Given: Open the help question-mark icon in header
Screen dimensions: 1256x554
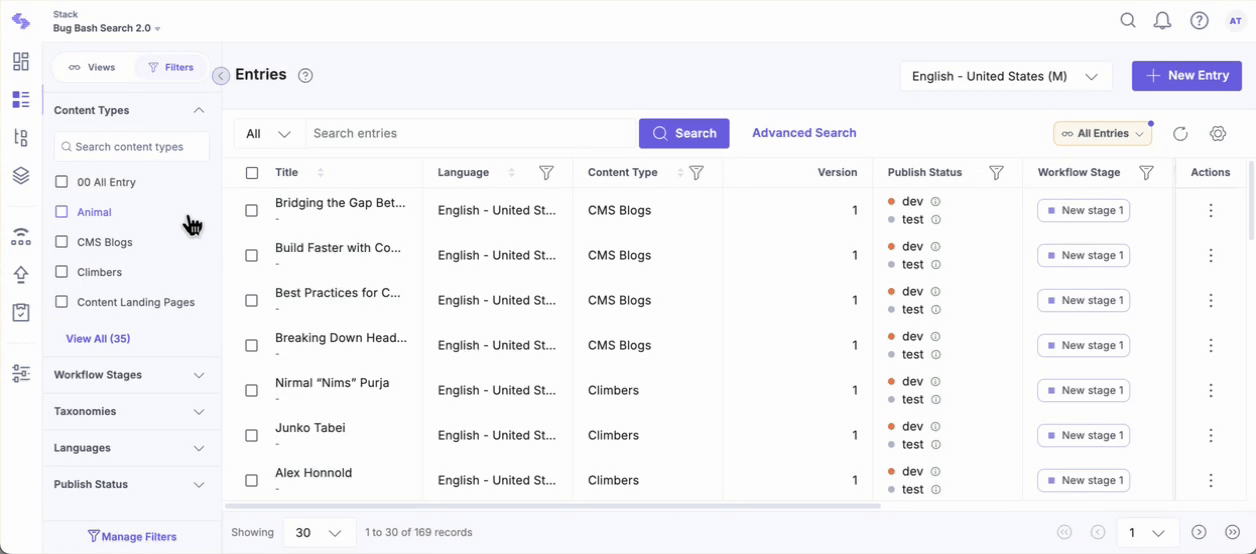Looking at the screenshot, I should (1199, 21).
